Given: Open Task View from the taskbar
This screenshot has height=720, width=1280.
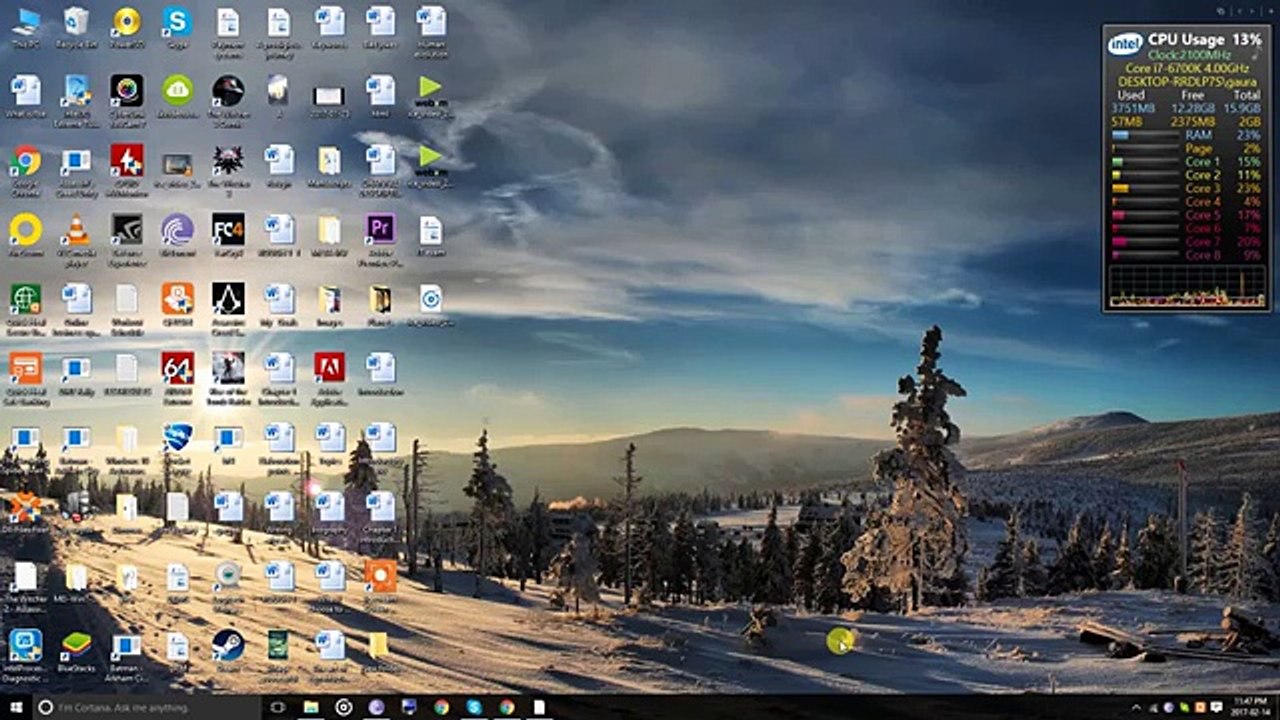Looking at the screenshot, I should [278, 707].
